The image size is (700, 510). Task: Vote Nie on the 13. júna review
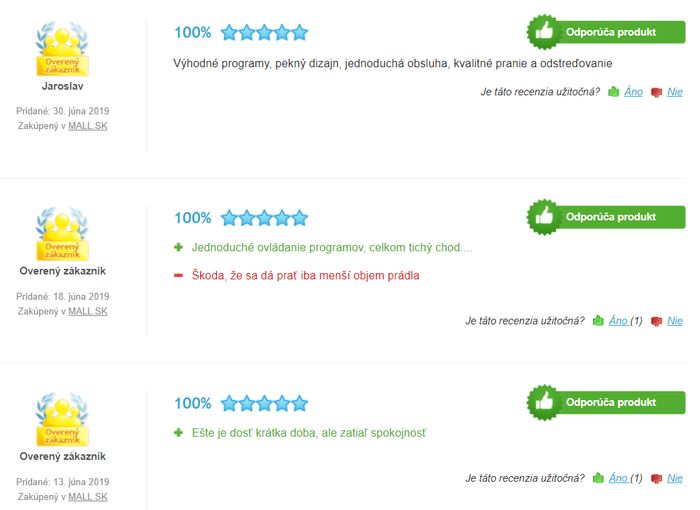[675, 478]
